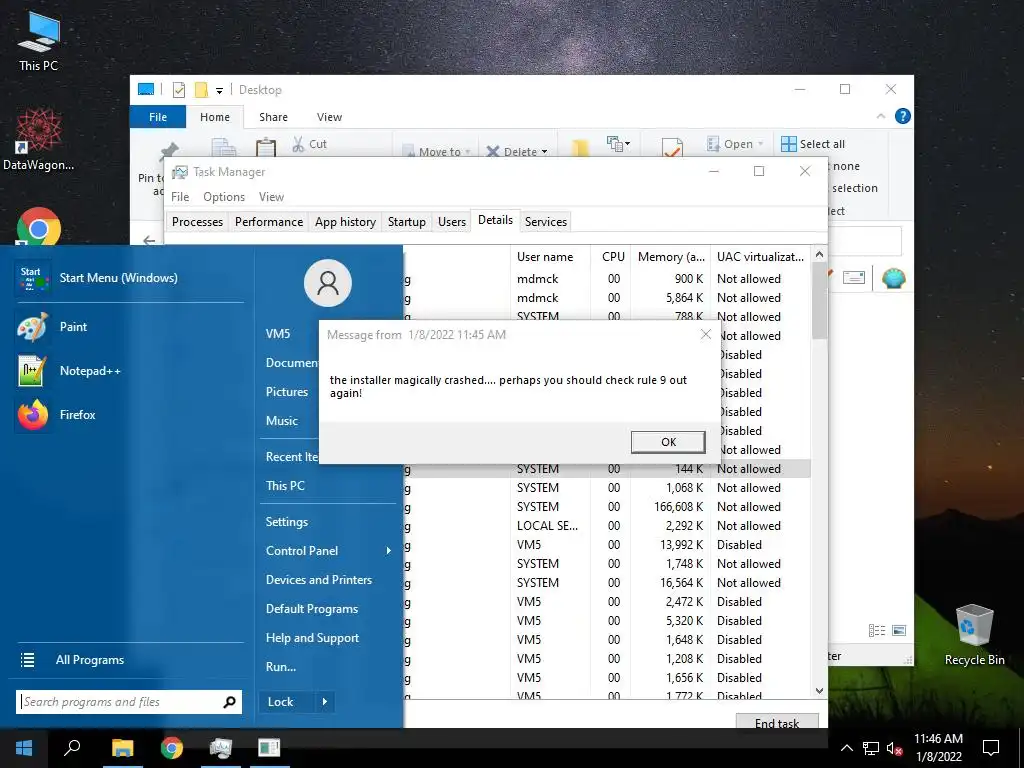Viewport: 1024px width, 768px height.
Task: Click the Explorer back navigation arrow
Action: tap(149, 240)
